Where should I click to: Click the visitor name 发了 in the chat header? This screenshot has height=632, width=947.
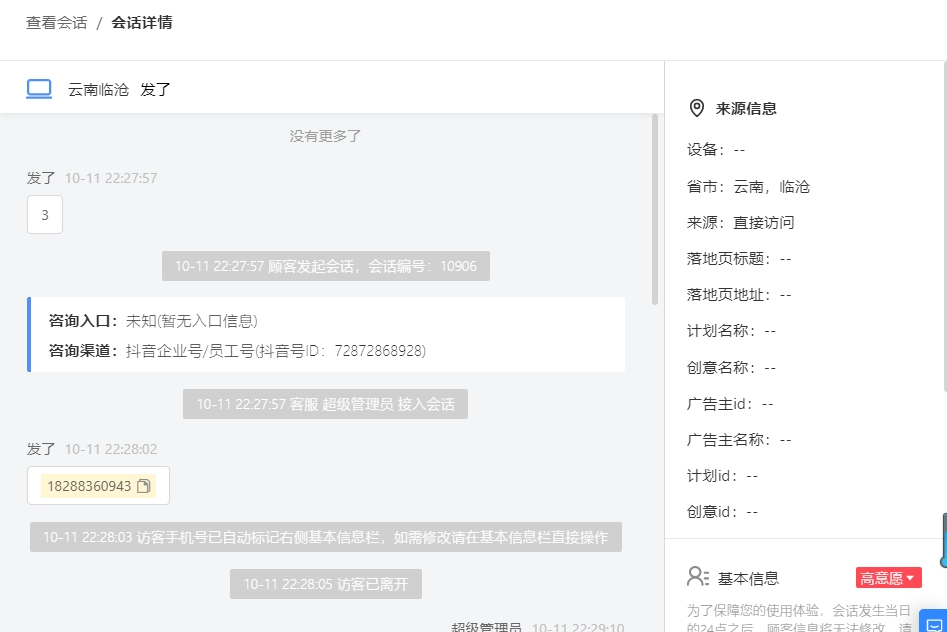click(156, 89)
